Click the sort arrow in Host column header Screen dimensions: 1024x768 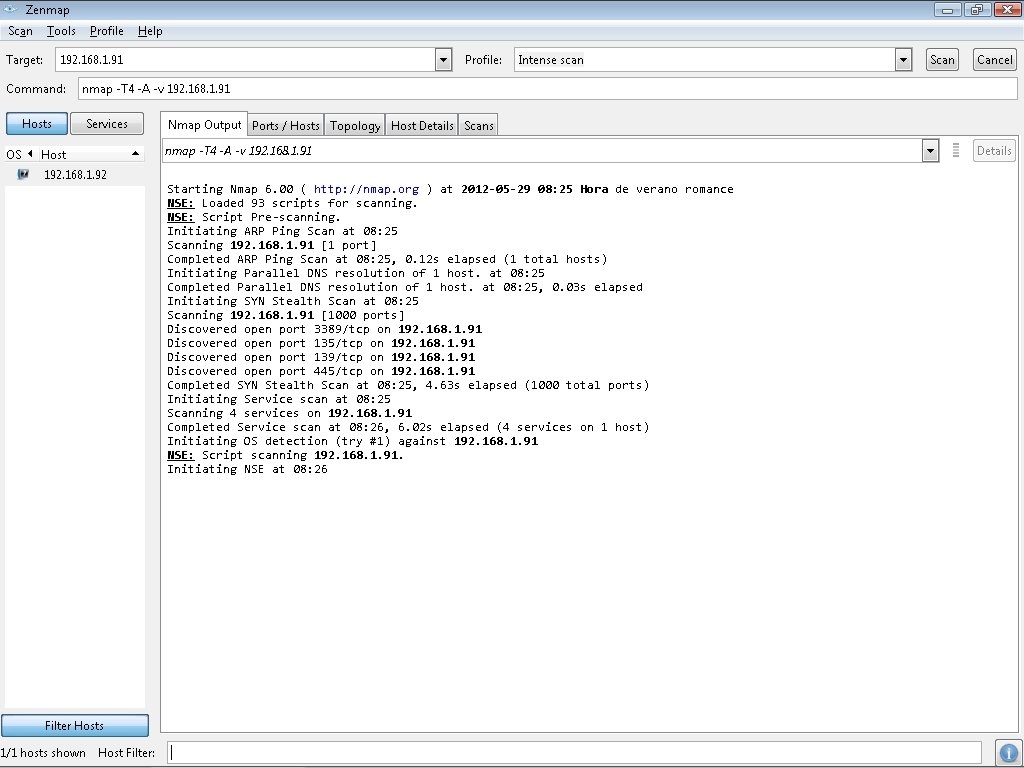click(x=135, y=154)
